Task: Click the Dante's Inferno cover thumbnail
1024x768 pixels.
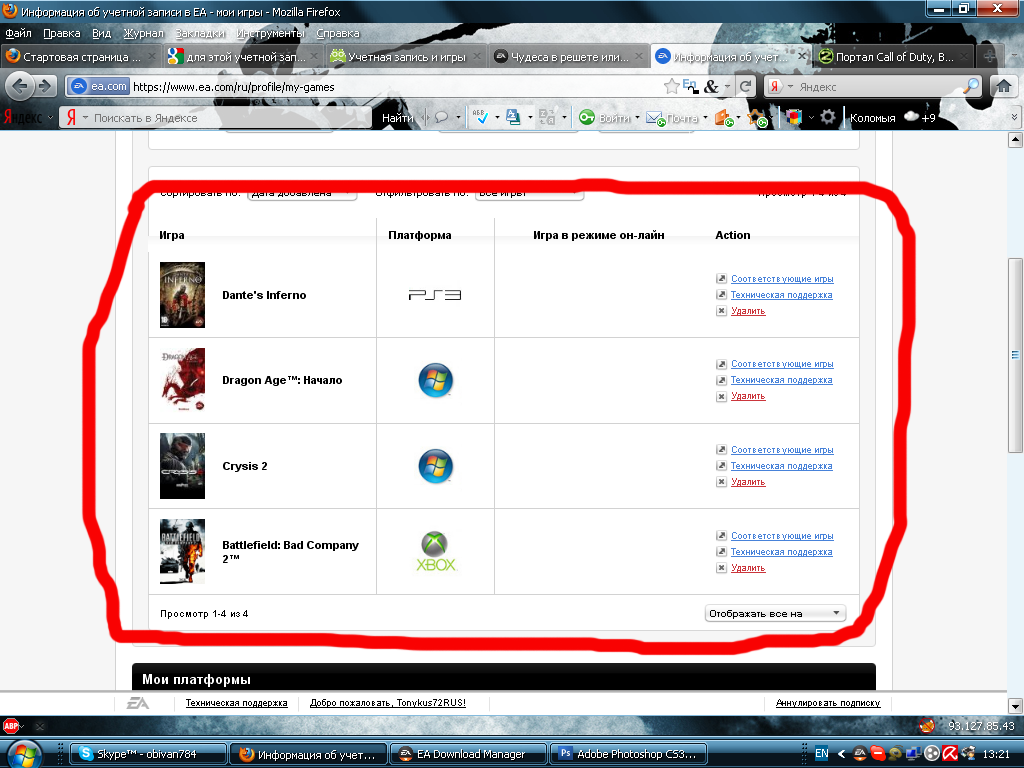Action: tap(182, 295)
